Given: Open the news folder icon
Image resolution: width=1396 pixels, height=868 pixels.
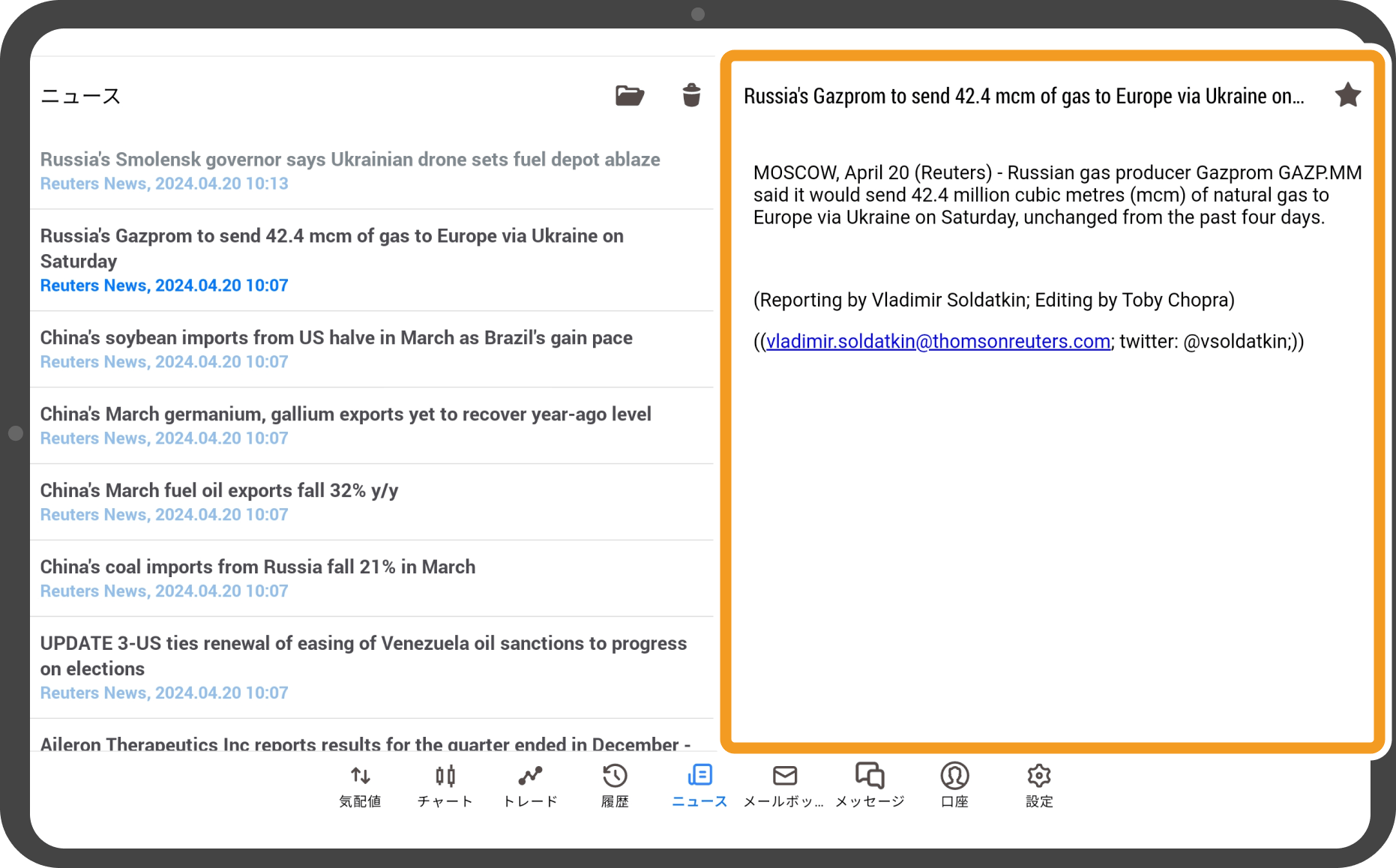Looking at the screenshot, I should click(629, 96).
